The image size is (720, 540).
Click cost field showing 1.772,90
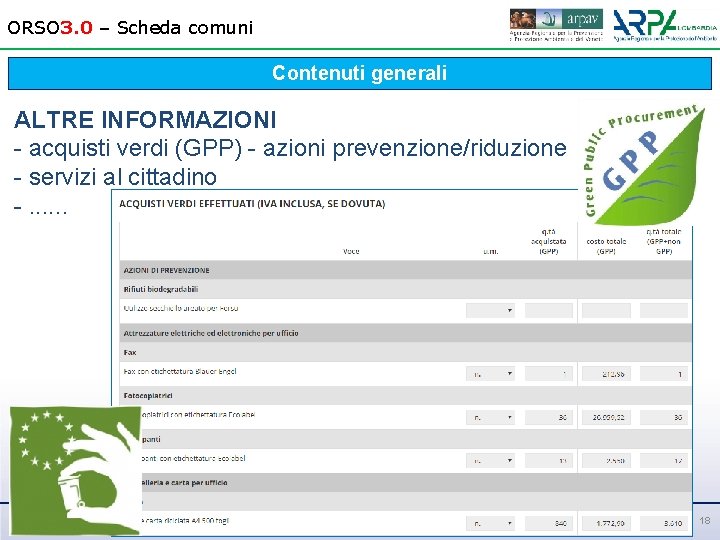click(x=606, y=523)
